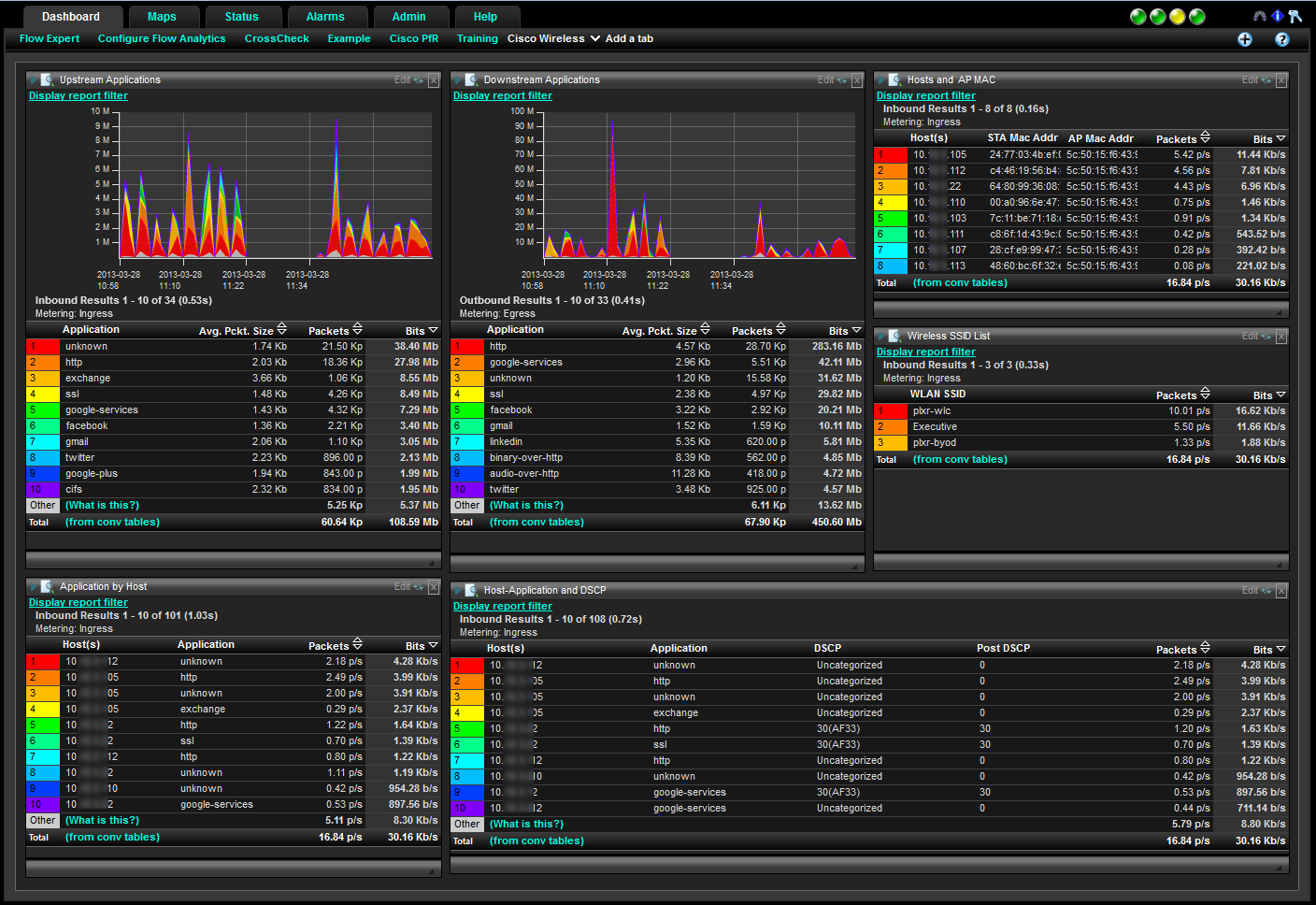Toggle Packets sort in Hosts and AP MAC
The width and height of the screenshot is (1316, 905).
point(1205,137)
